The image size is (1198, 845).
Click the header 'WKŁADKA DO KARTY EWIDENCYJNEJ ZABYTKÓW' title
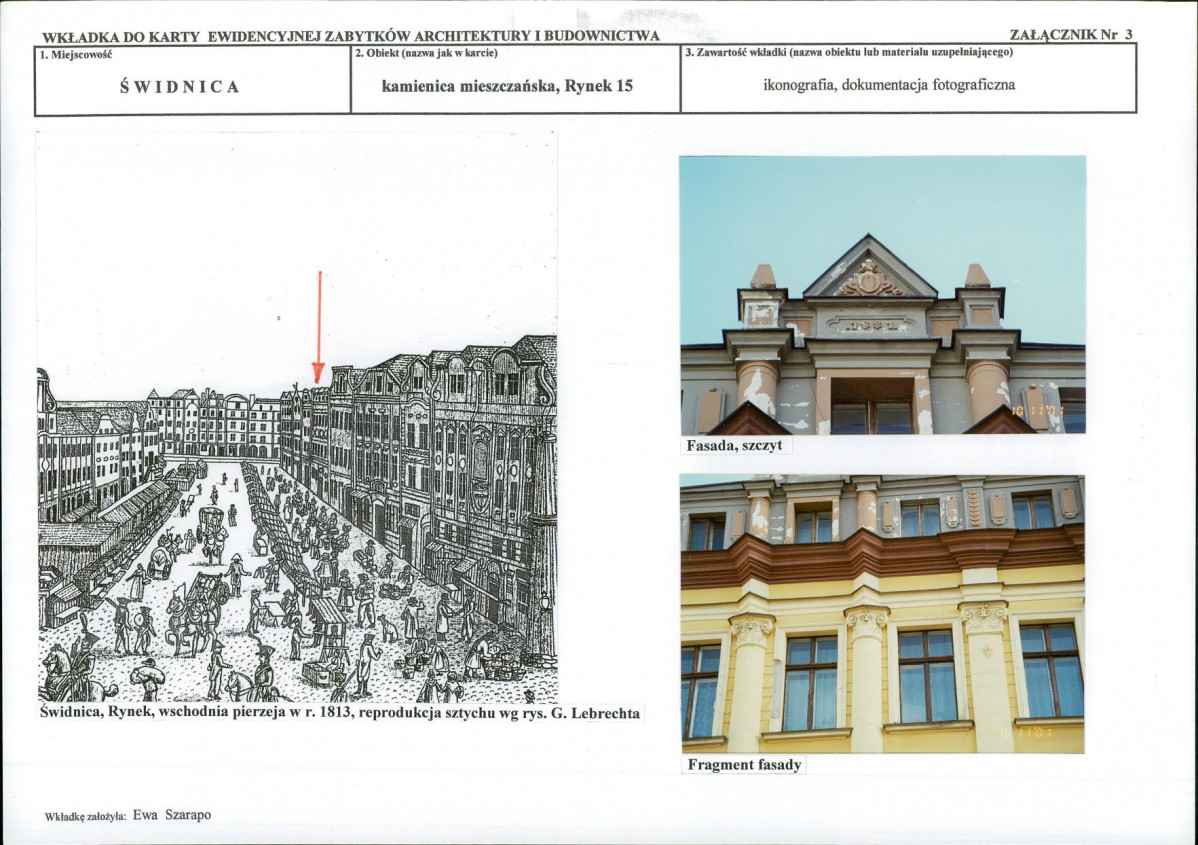click(x=351, y=36)
